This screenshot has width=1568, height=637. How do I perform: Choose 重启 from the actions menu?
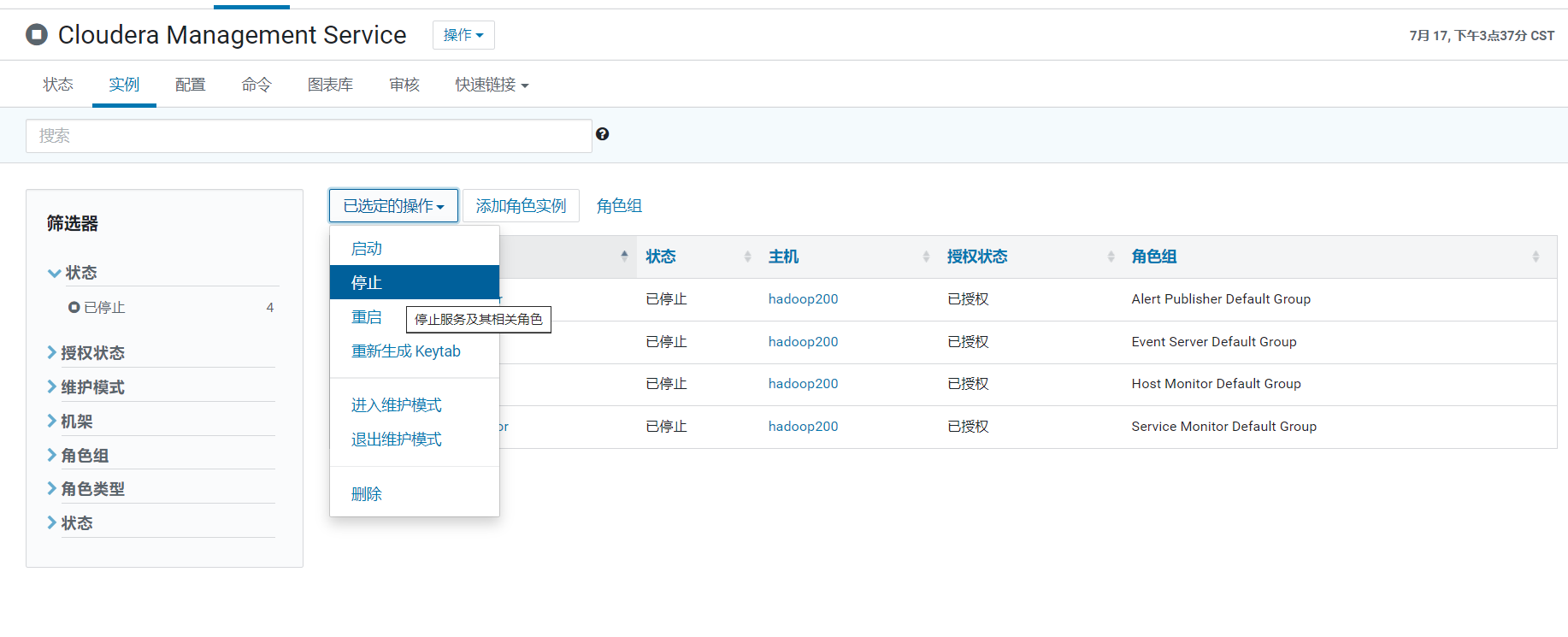click(367, 317)
